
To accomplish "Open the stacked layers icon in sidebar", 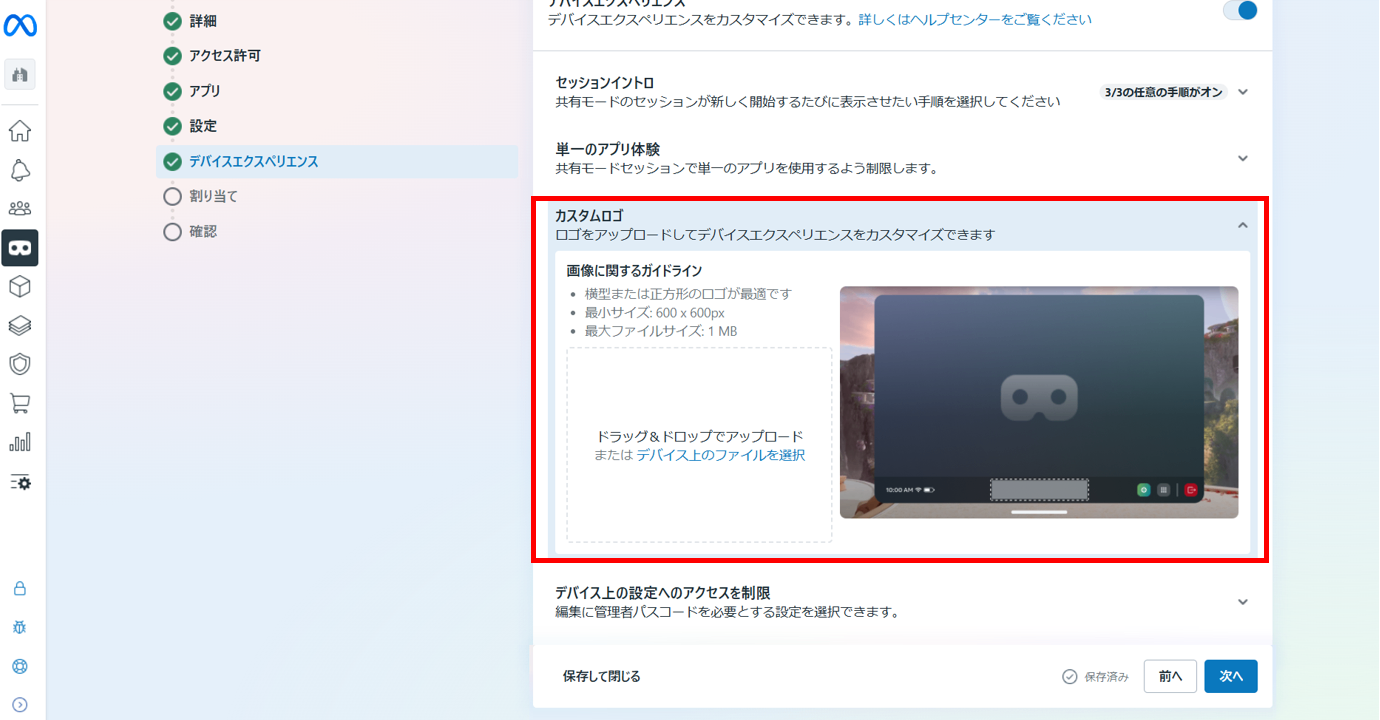I will tap(20, 326).
